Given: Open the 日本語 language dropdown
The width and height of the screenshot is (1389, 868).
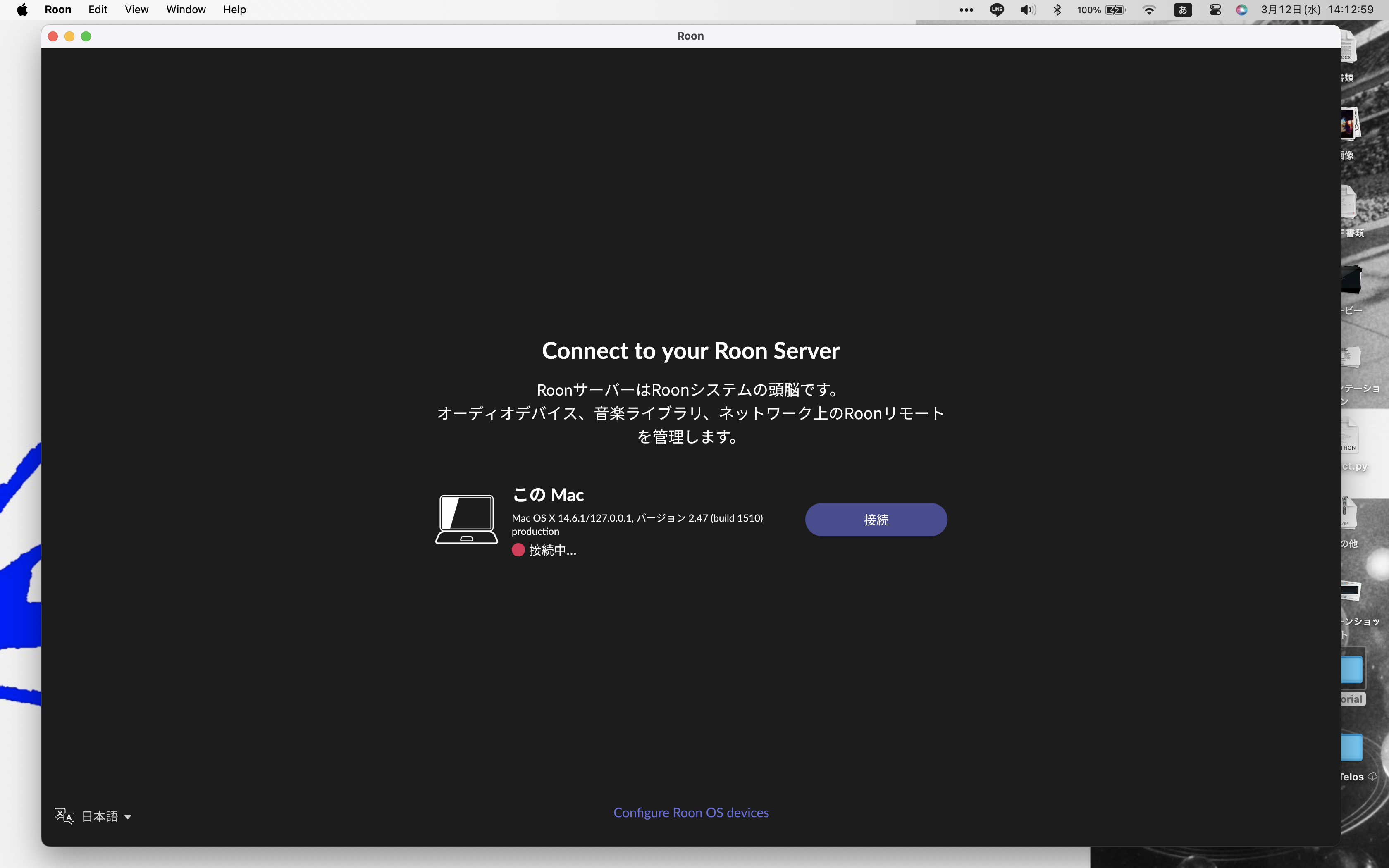Looking at the screenshot, I should click(x=93, y=816).
